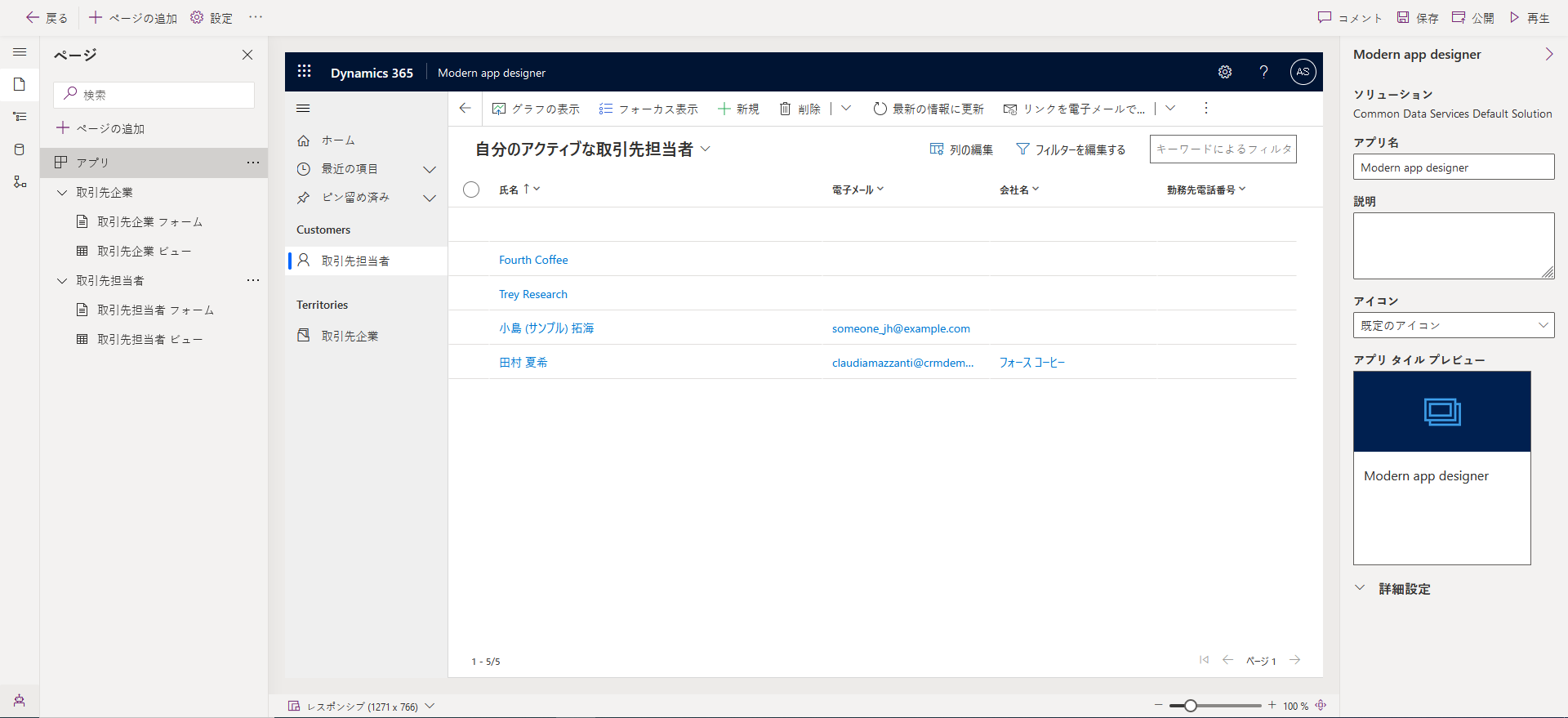
Task: Close the ページ panel
Action: [x=247, y=55]
